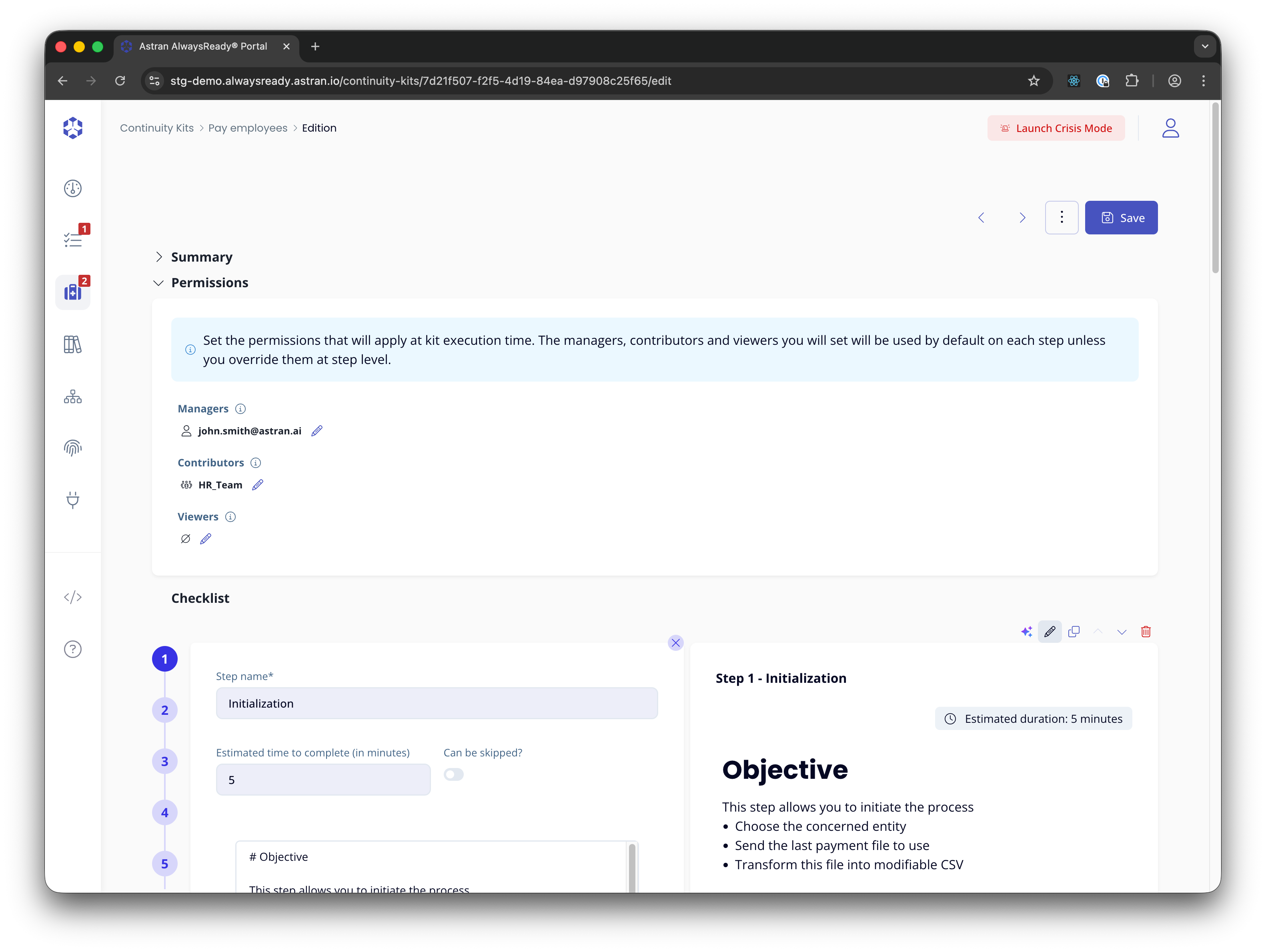Open the library books sidebar icon
Image resolution: width=1266 pixels, height=952 pixels.
pyautogui.click(x=73, y=344)
